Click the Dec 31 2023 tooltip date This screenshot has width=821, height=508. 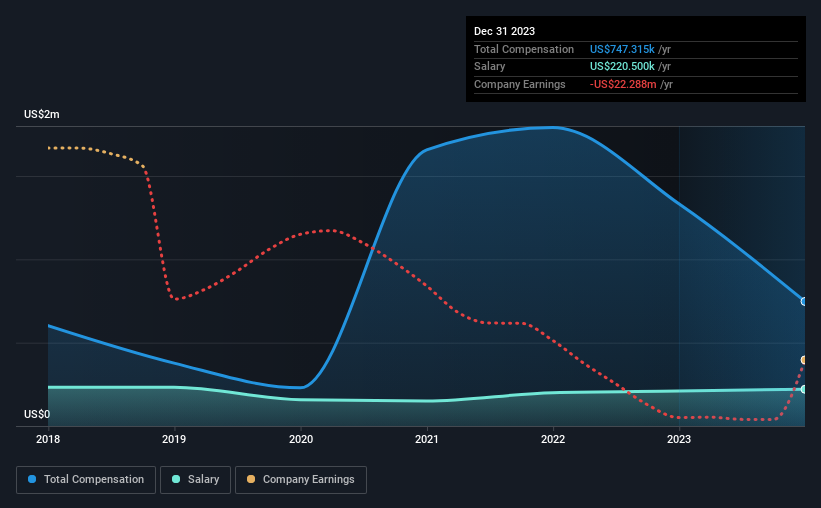coord(504,31)
